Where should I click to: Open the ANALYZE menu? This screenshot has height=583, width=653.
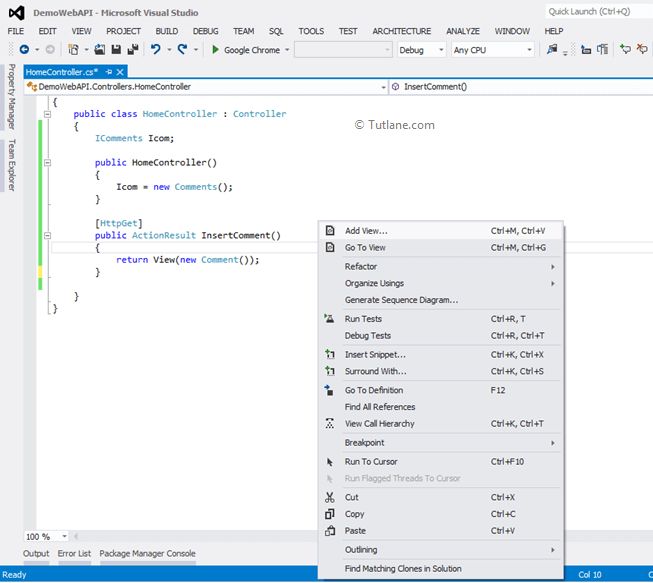pyautogui.click(x=463, y=31)
